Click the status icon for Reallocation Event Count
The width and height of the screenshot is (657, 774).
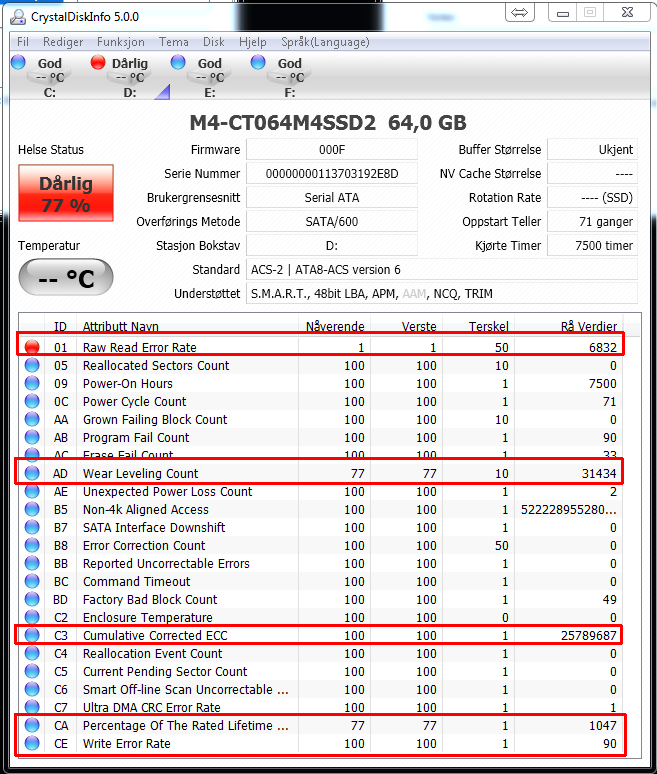pyautogui.click(x=32, y=654)
